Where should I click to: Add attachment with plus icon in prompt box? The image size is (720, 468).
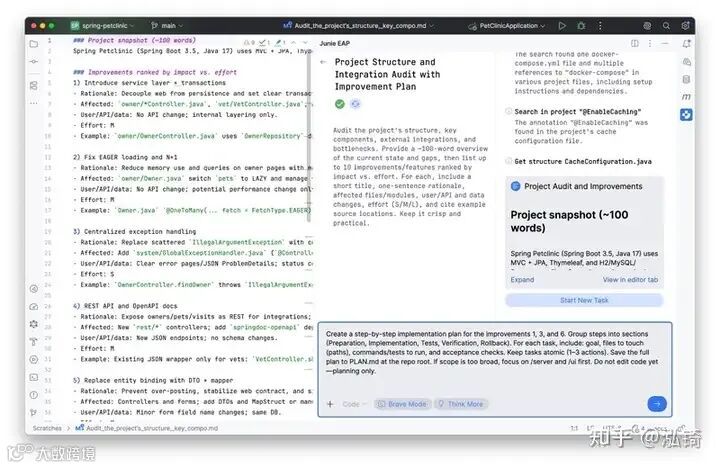pos(330,404)
